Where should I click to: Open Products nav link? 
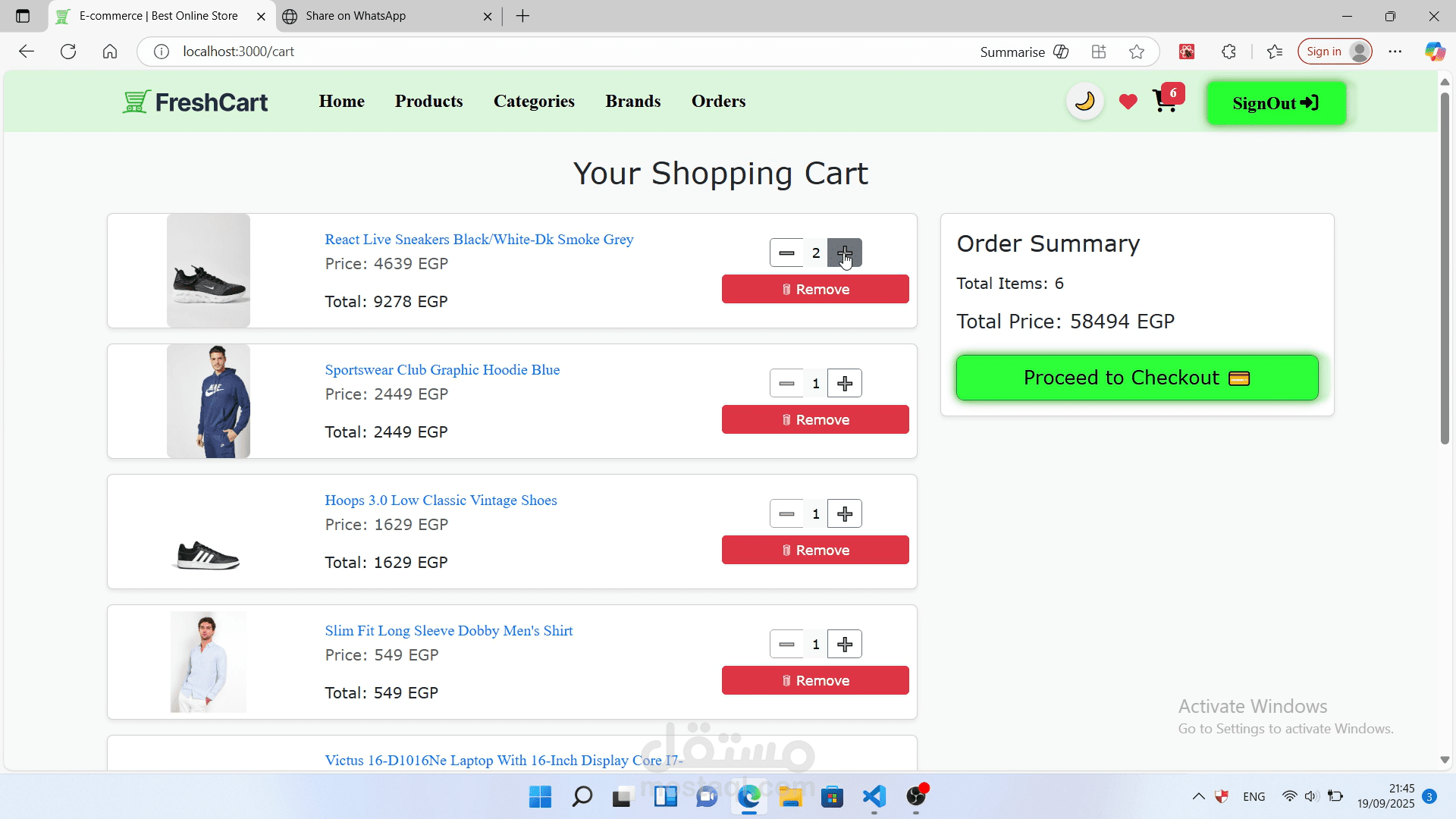pos(428,101)
